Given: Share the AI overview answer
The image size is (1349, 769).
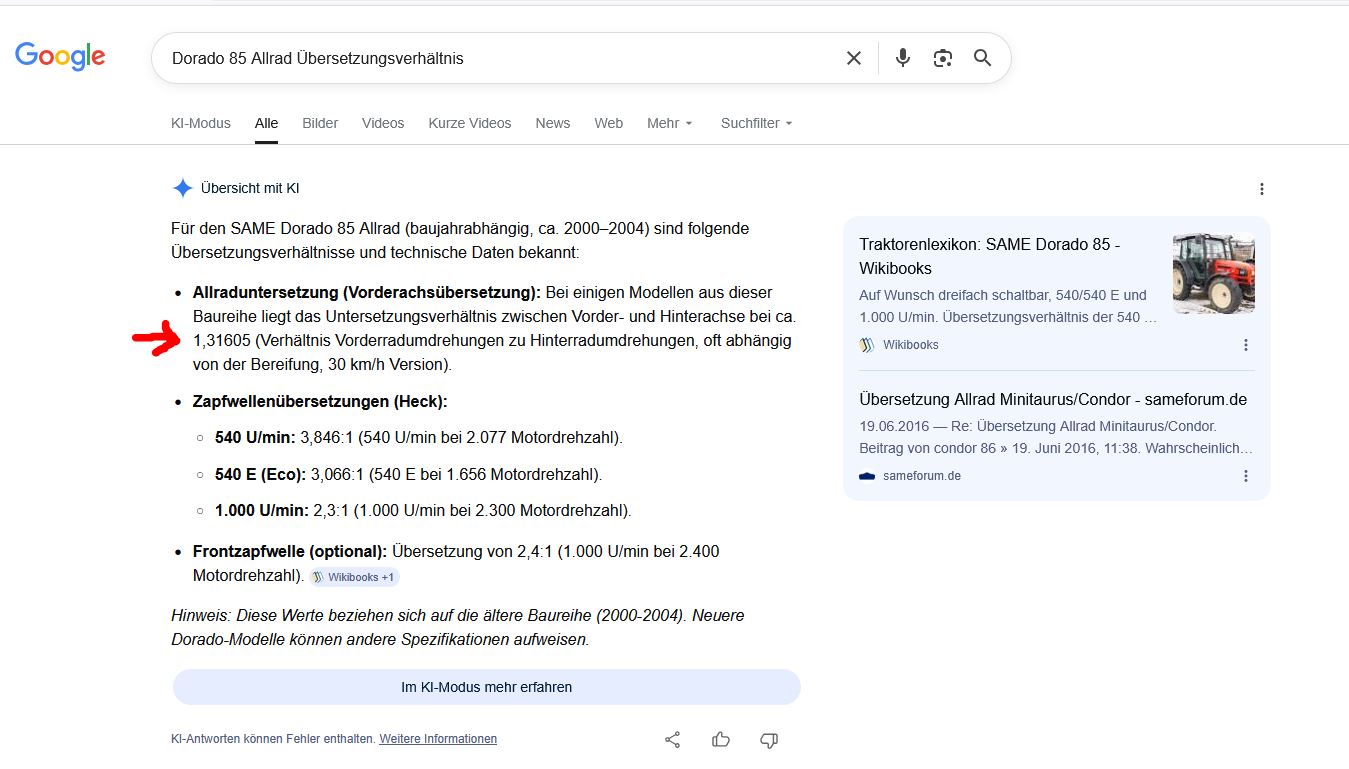Looking at the screenshot, I should pyautogui.click(x=673, y=740).
